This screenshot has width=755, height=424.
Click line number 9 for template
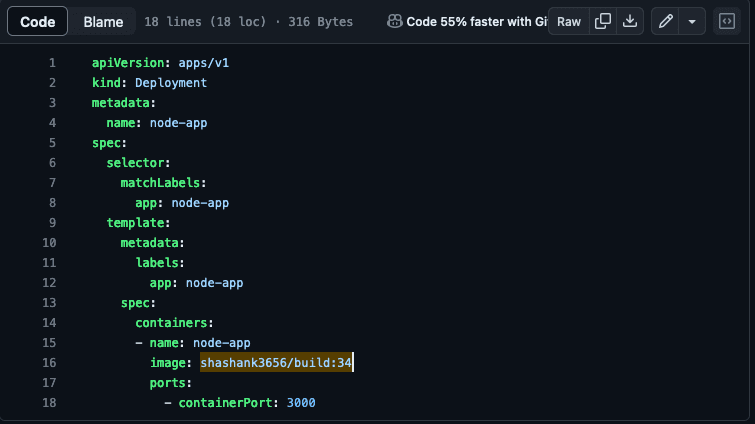pos(52,223)
